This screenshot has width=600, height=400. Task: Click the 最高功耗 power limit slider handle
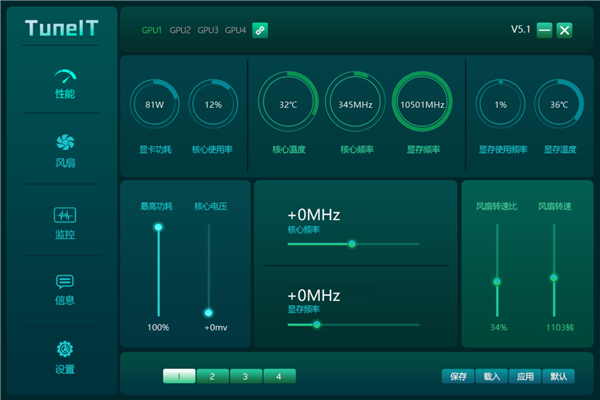coord(158,228)
